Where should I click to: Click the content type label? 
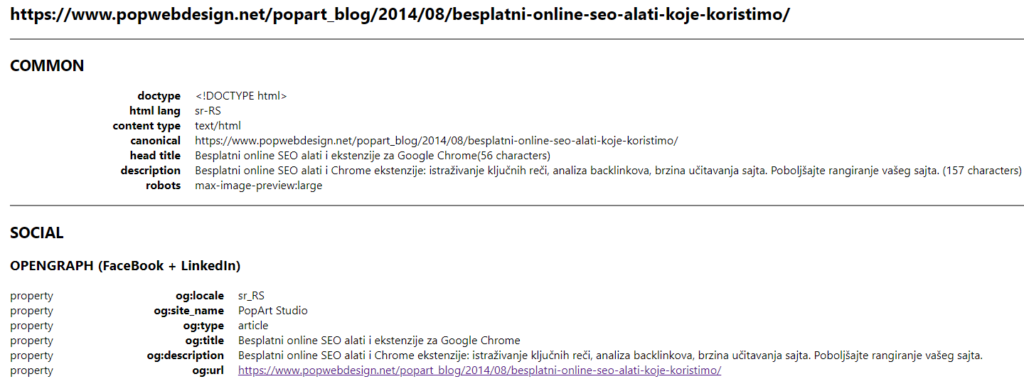pyautogui.click(x=146, y=126)
